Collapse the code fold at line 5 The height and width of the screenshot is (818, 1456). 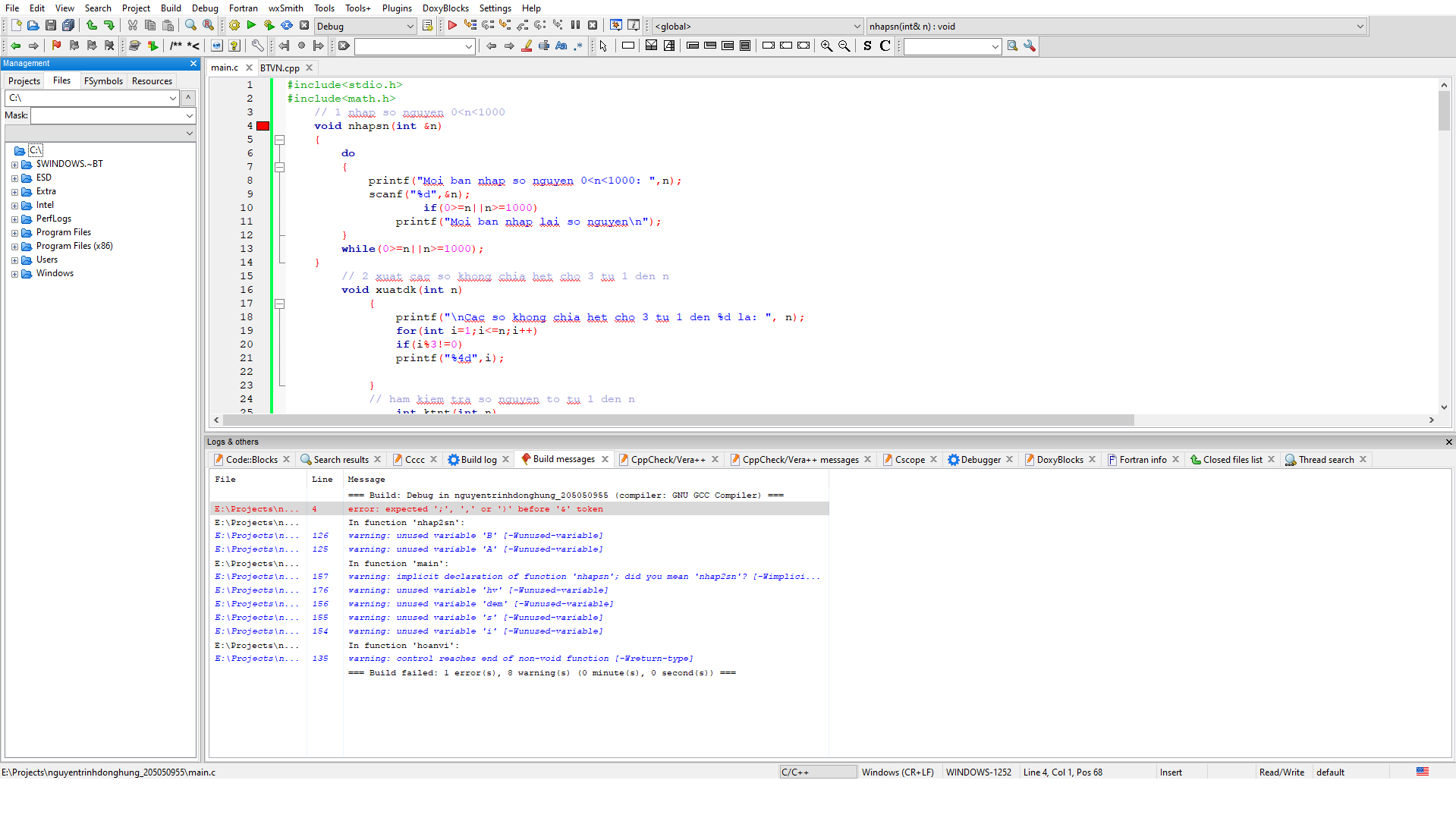click(x=279, y=140)
